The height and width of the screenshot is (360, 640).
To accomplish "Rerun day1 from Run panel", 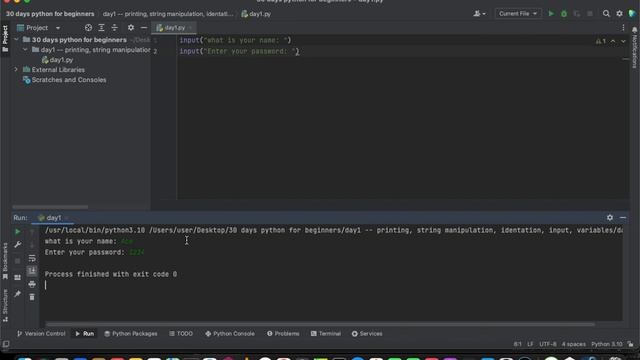I will [18, 232].
